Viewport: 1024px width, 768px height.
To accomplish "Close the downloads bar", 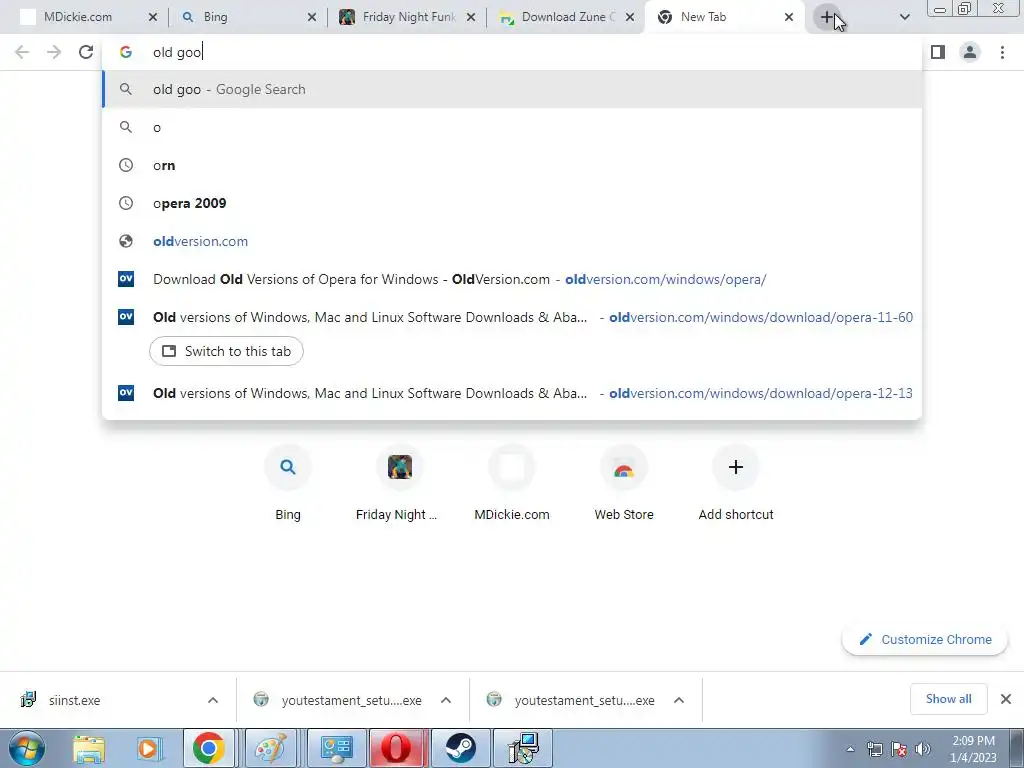I will click(1006, 699).
